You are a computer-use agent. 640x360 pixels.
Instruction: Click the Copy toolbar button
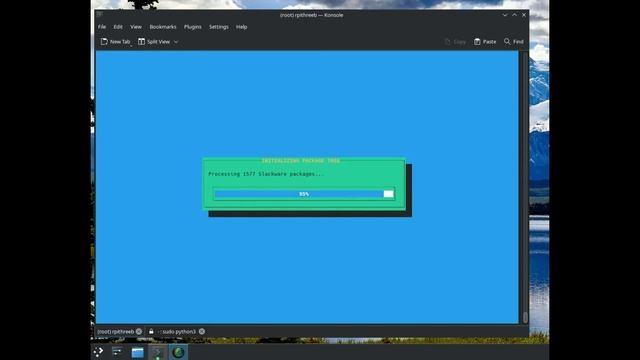[455, 42]
